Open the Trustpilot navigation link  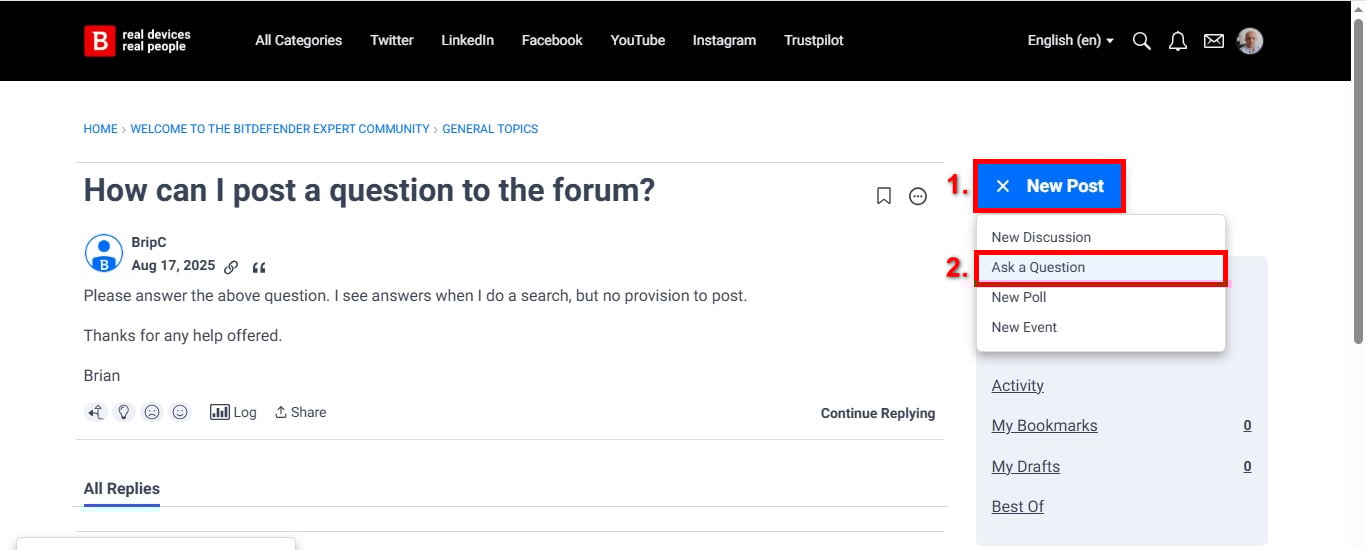pyautogui.click(x=814, y=41)
